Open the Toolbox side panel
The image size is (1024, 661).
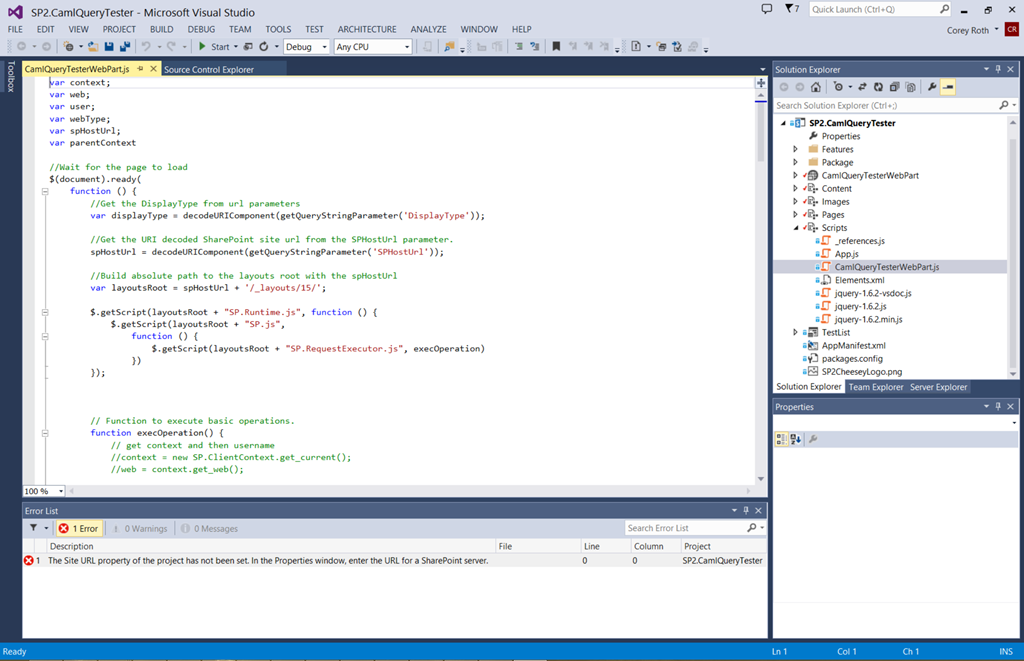10,76
